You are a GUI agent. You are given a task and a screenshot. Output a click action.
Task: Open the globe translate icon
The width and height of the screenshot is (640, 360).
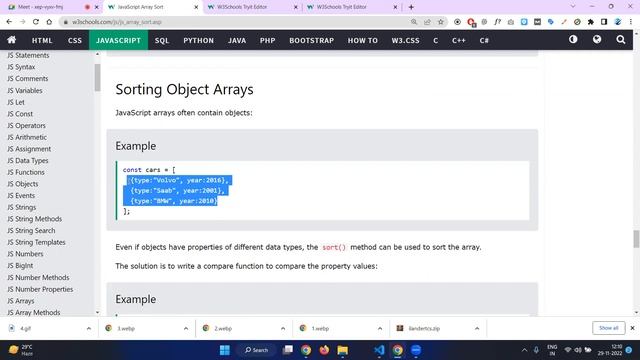coord(597,40)
